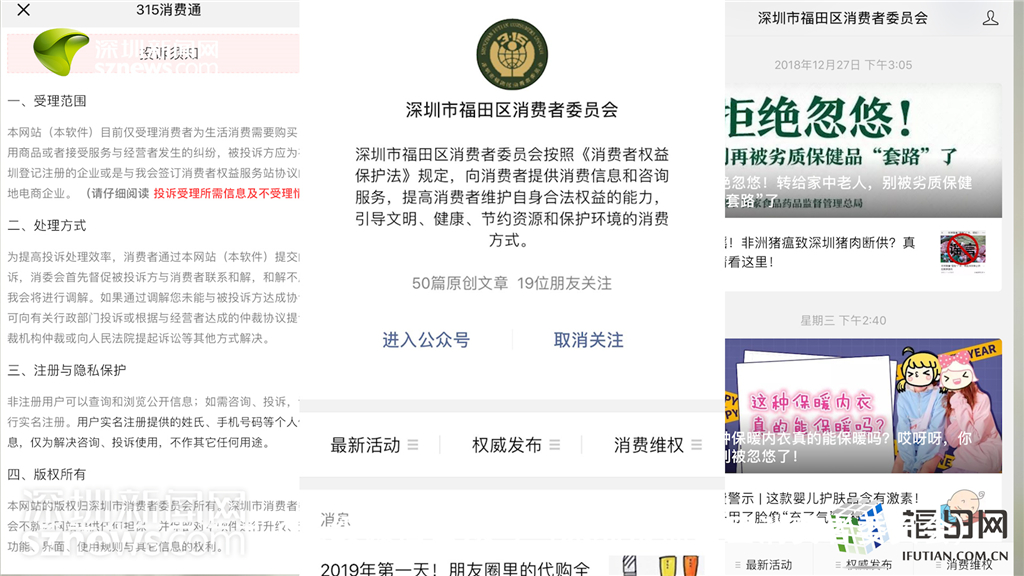View the 50篇原创文章 count
The width and height of the screenshot is (1024, 576).
[x=459, y=283]
